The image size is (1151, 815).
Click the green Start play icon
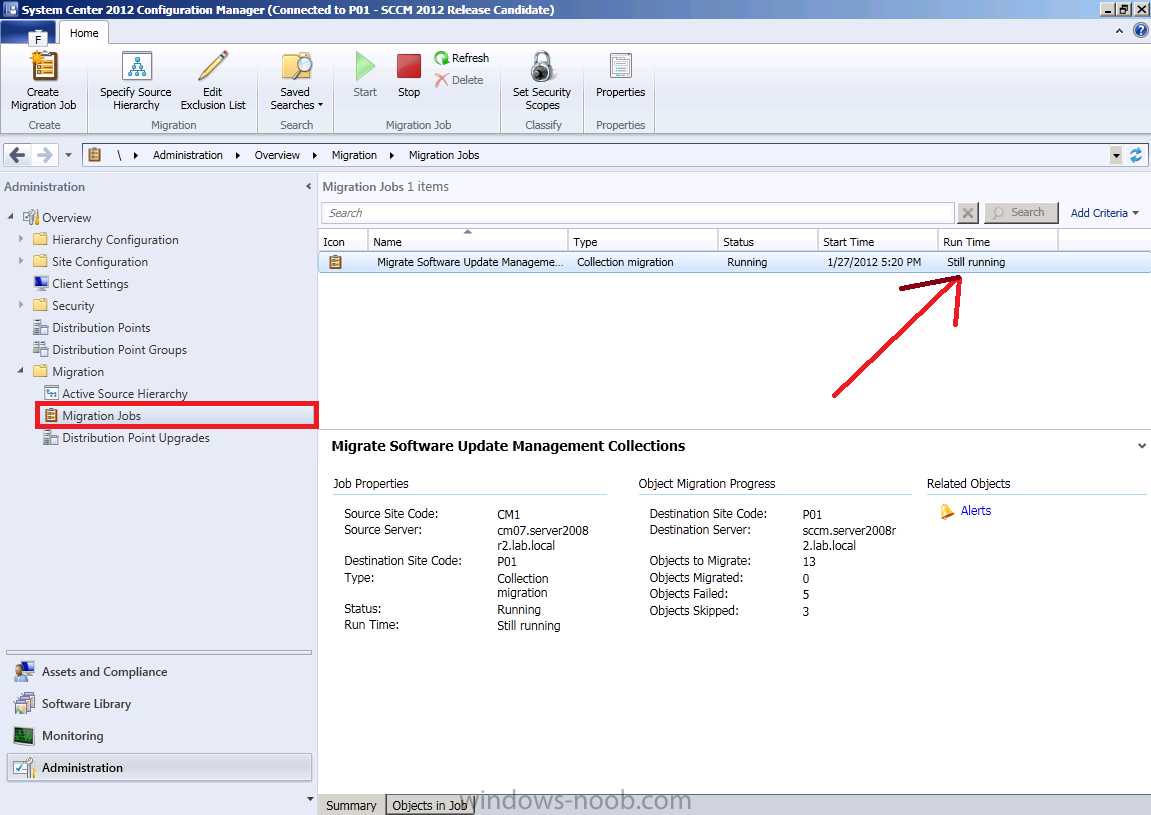(365, 66)
